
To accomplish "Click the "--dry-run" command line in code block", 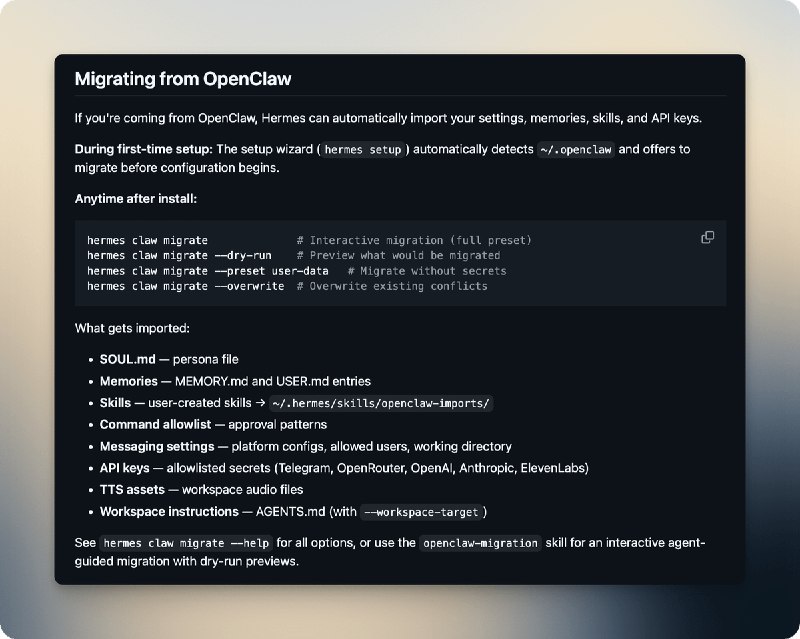I will 179,256.
